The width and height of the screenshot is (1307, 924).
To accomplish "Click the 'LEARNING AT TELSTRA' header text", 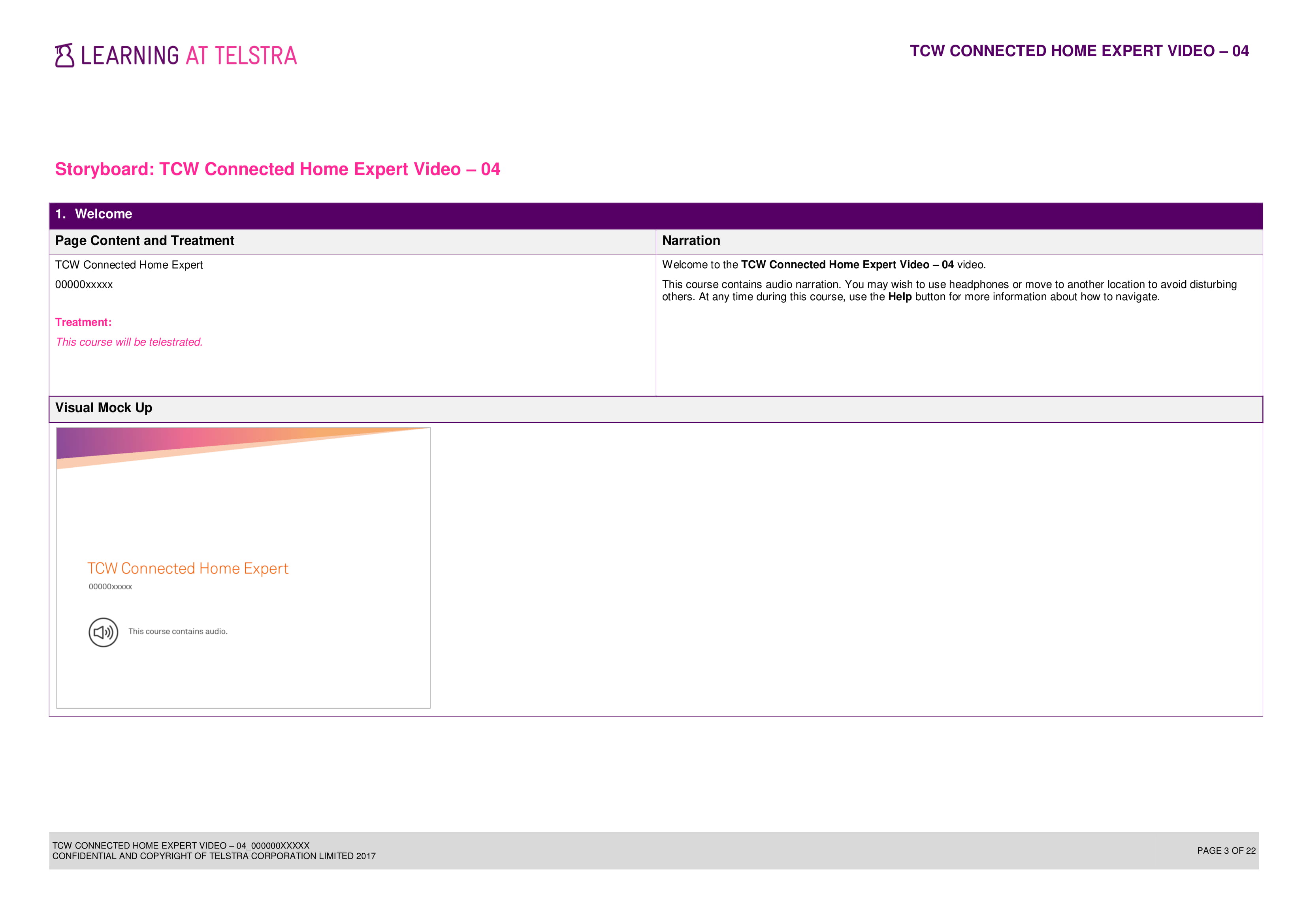I will pyautogui.click(x=188, y=56).
